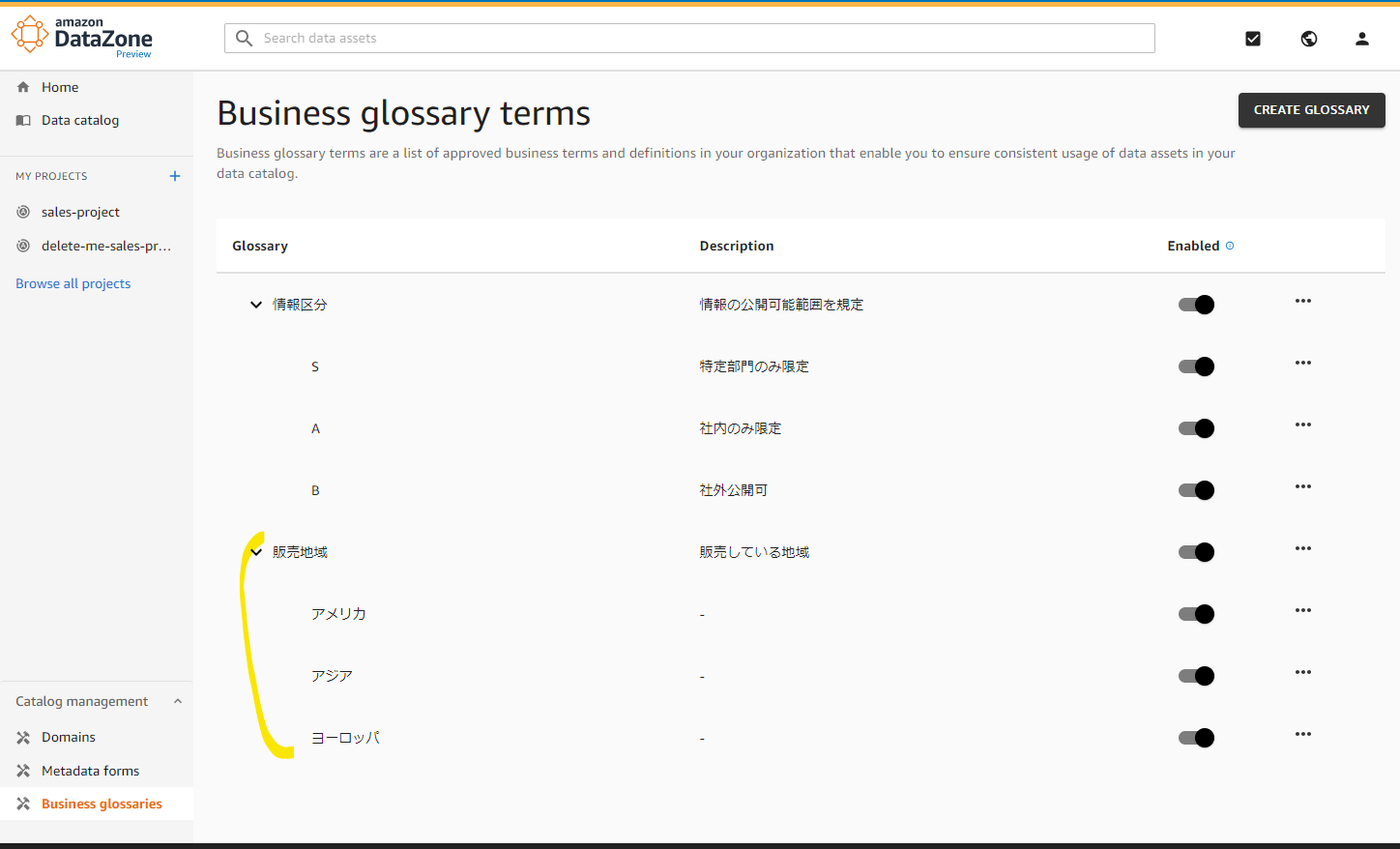
Task: Disable the アジア term switch
Action: pos(1196,676)
